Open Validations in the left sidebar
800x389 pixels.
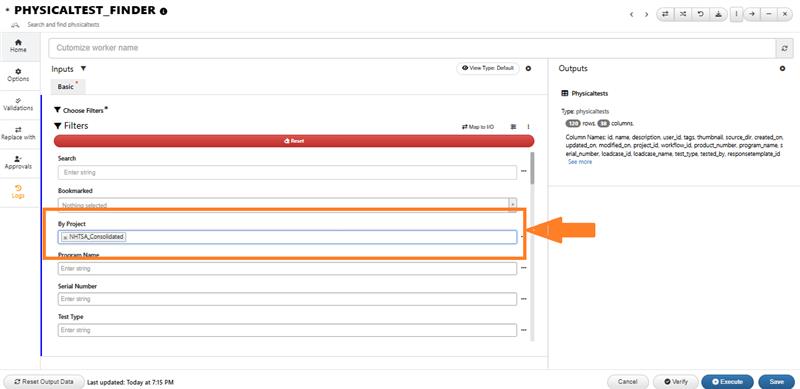tap(18, 105)
